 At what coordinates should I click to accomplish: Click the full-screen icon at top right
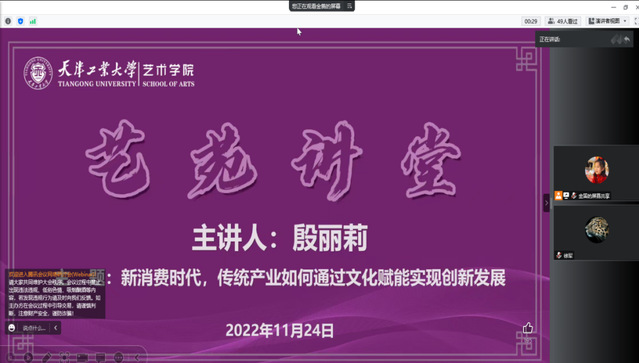tap(636, 21)
